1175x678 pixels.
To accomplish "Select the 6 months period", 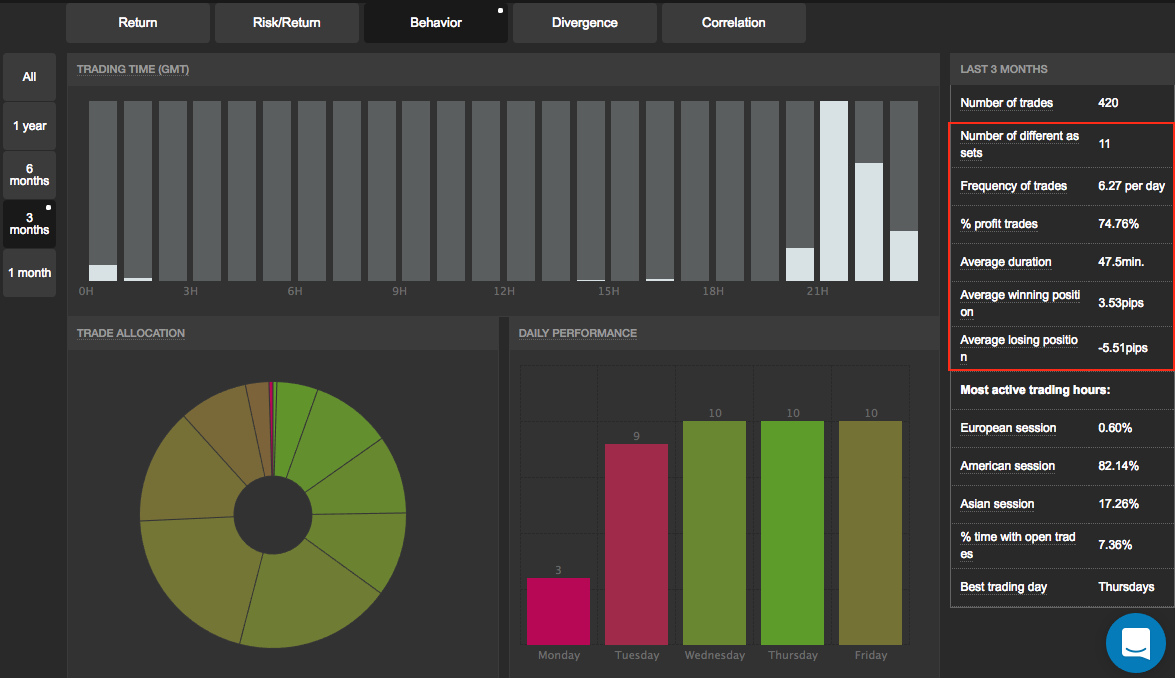I will 29,175.
